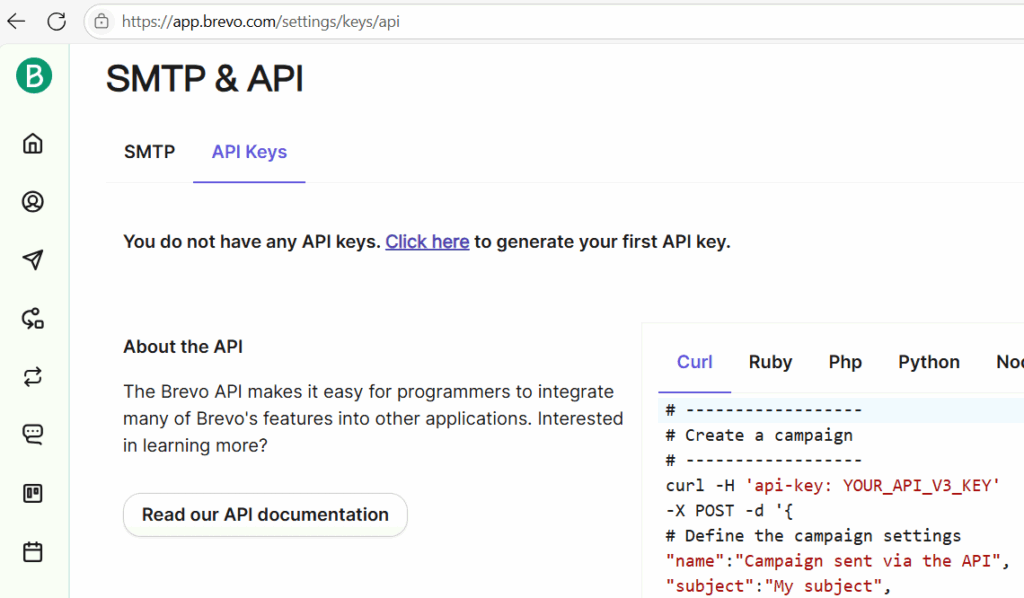Open Conversations chat bubble icon
Image resolution: width=1024 pixels, height=598 pixels.
pos(33,435)
